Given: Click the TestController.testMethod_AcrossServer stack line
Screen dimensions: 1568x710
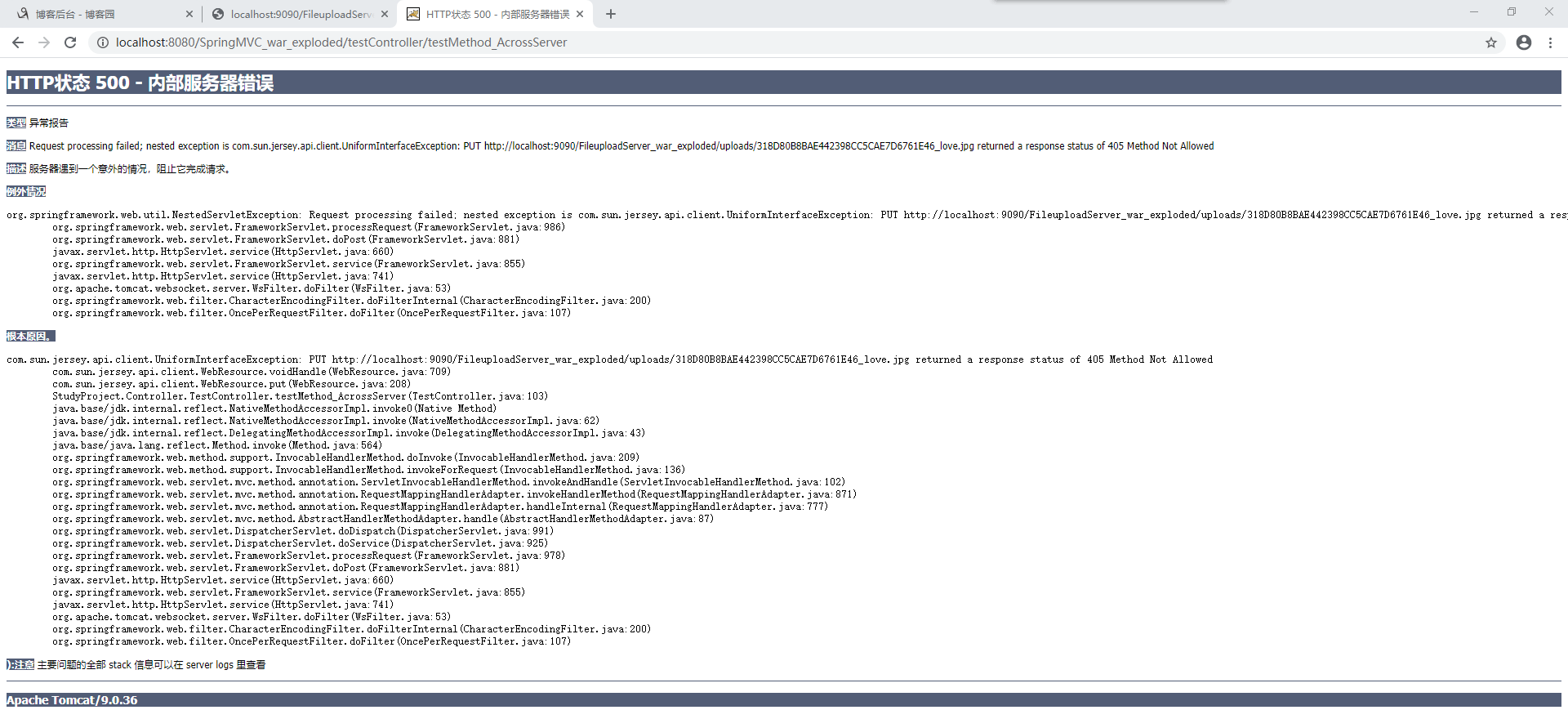Looking at the screenshot, I should (301, 396).
